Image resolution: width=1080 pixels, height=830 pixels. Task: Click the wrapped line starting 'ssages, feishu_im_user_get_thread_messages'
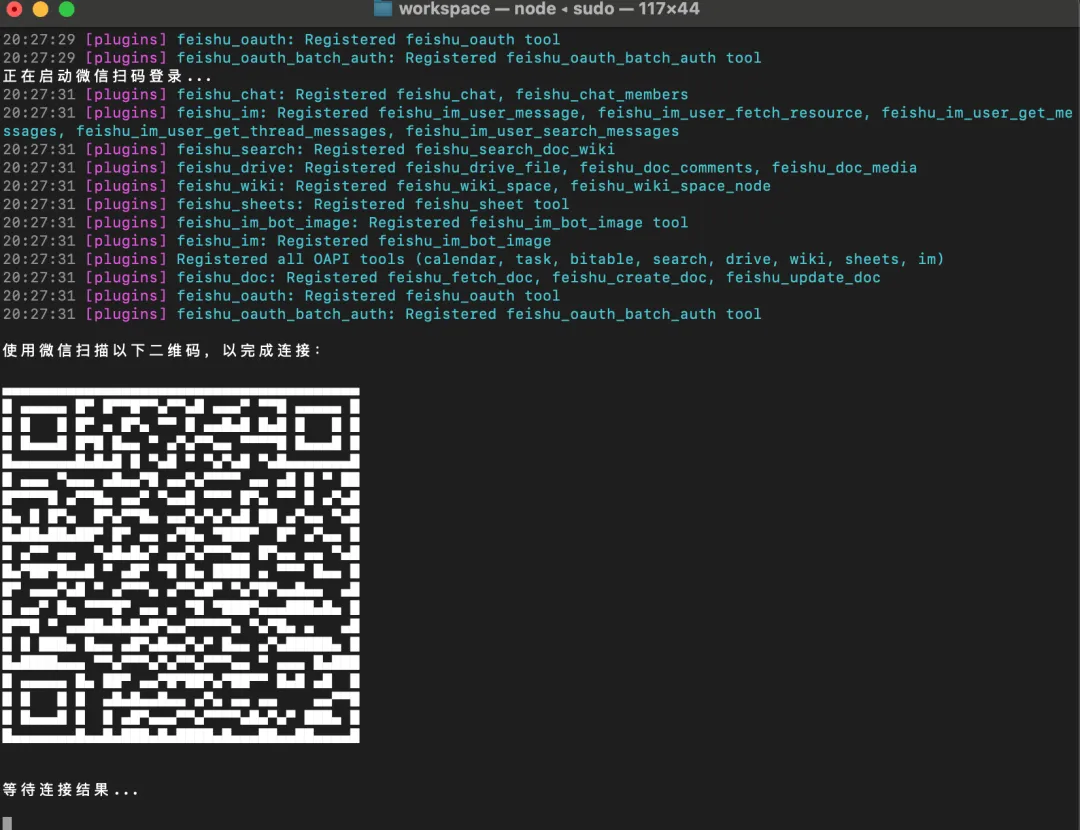click(x=341, y=131)
